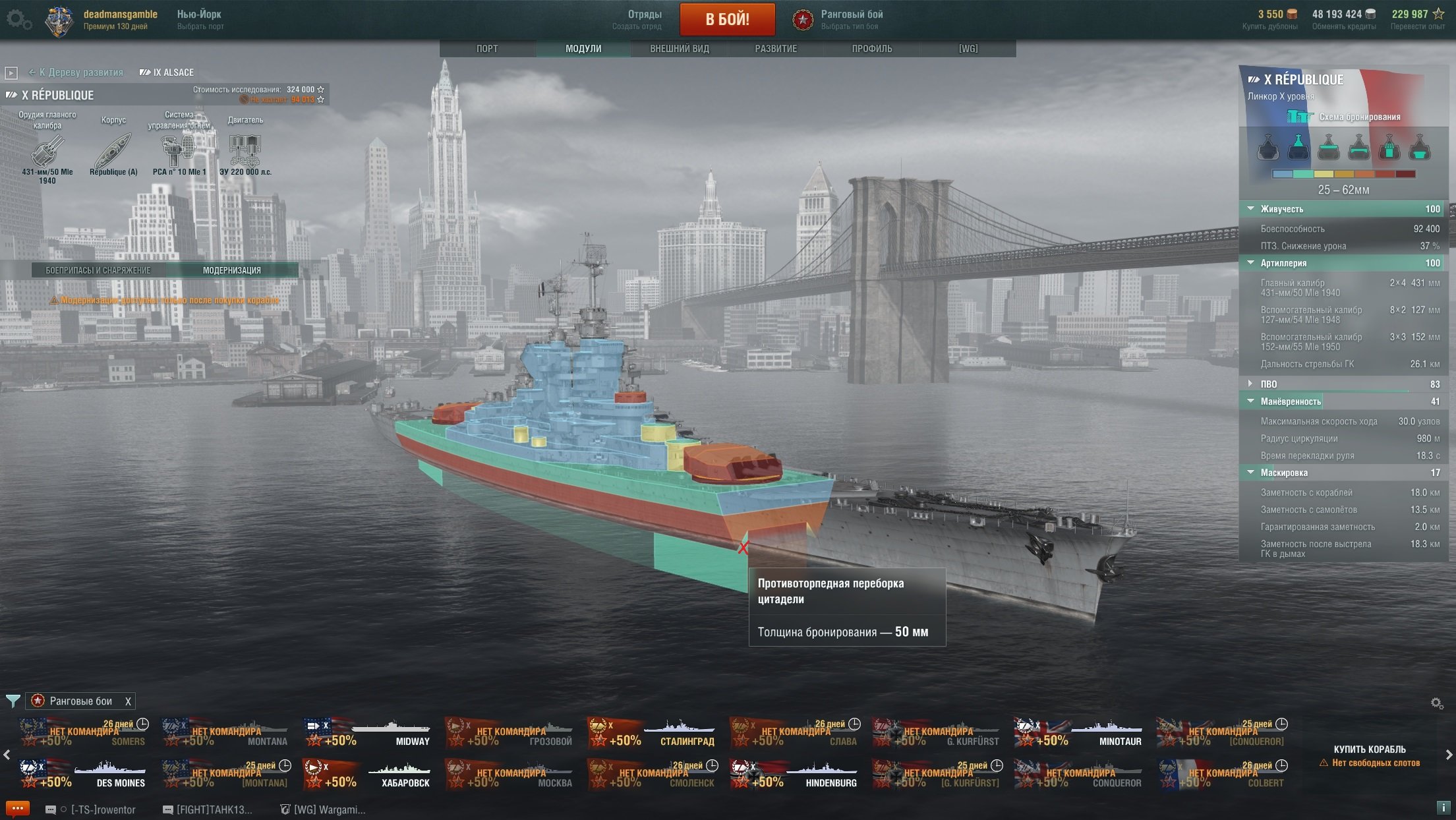Open the settings gear menu
This screenshot has height=820, width=1456.
(18, 20)
